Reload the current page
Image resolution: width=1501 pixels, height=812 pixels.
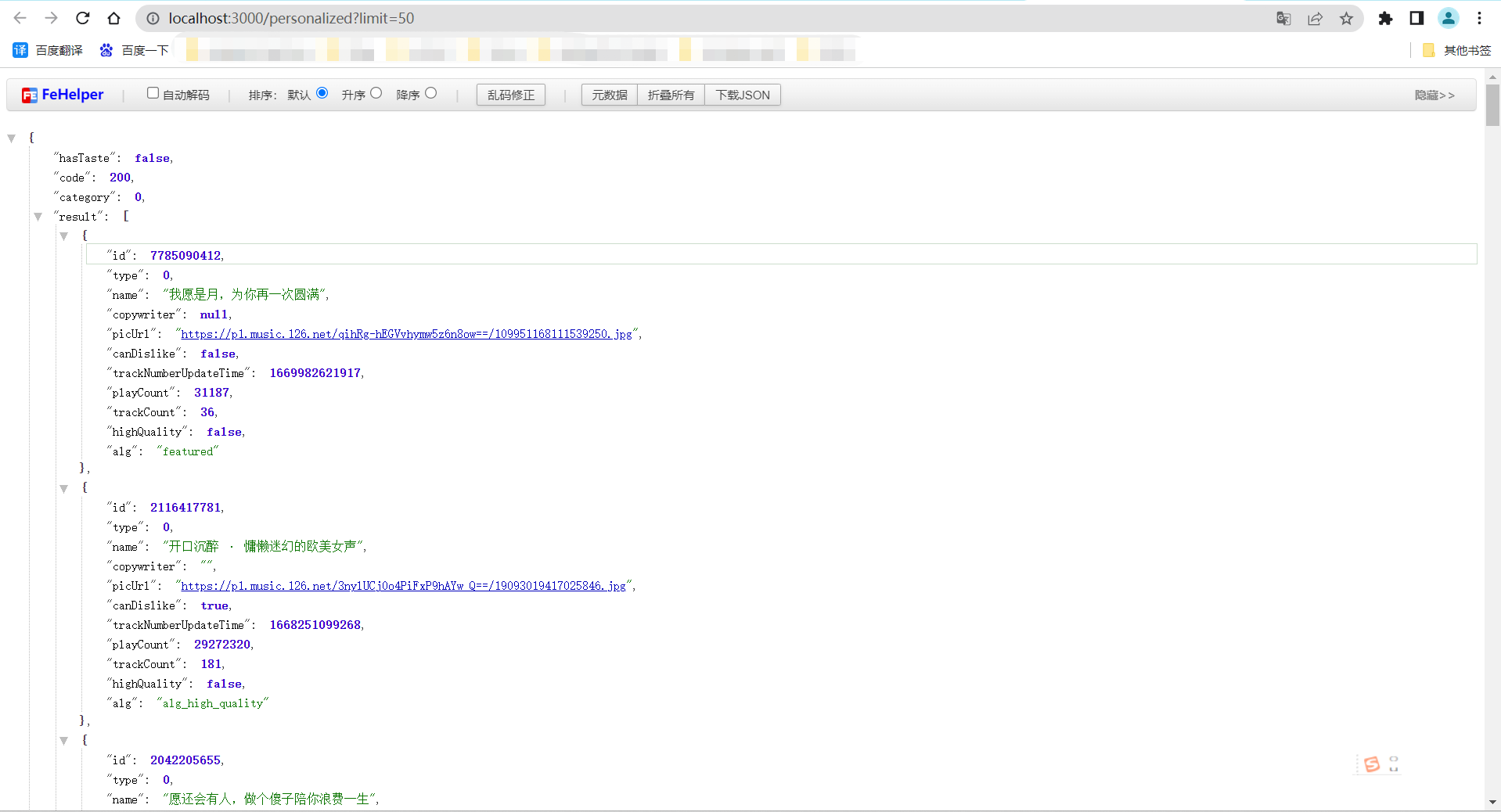point(83,18)
